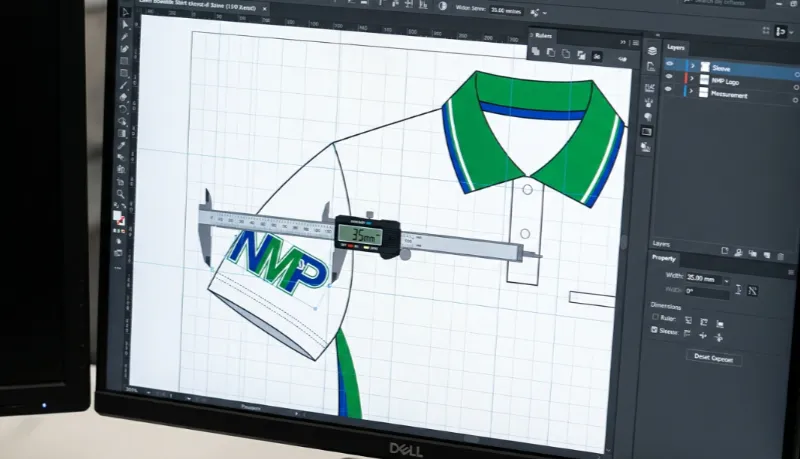Open the Rulers panel menu
The height and width of the screenshot is (460, 800).
(636, 43)
